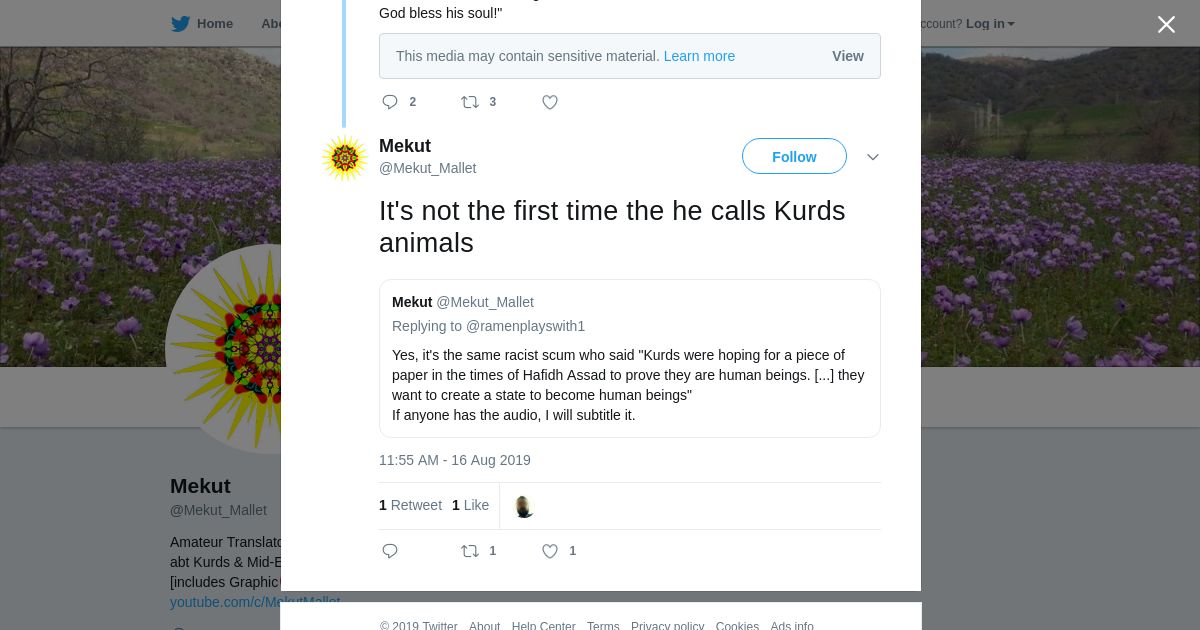Viewport: 1200px width, 630px height.
Task: Click the reply icon under Mekut's tweet
Action: click(390, 551)
